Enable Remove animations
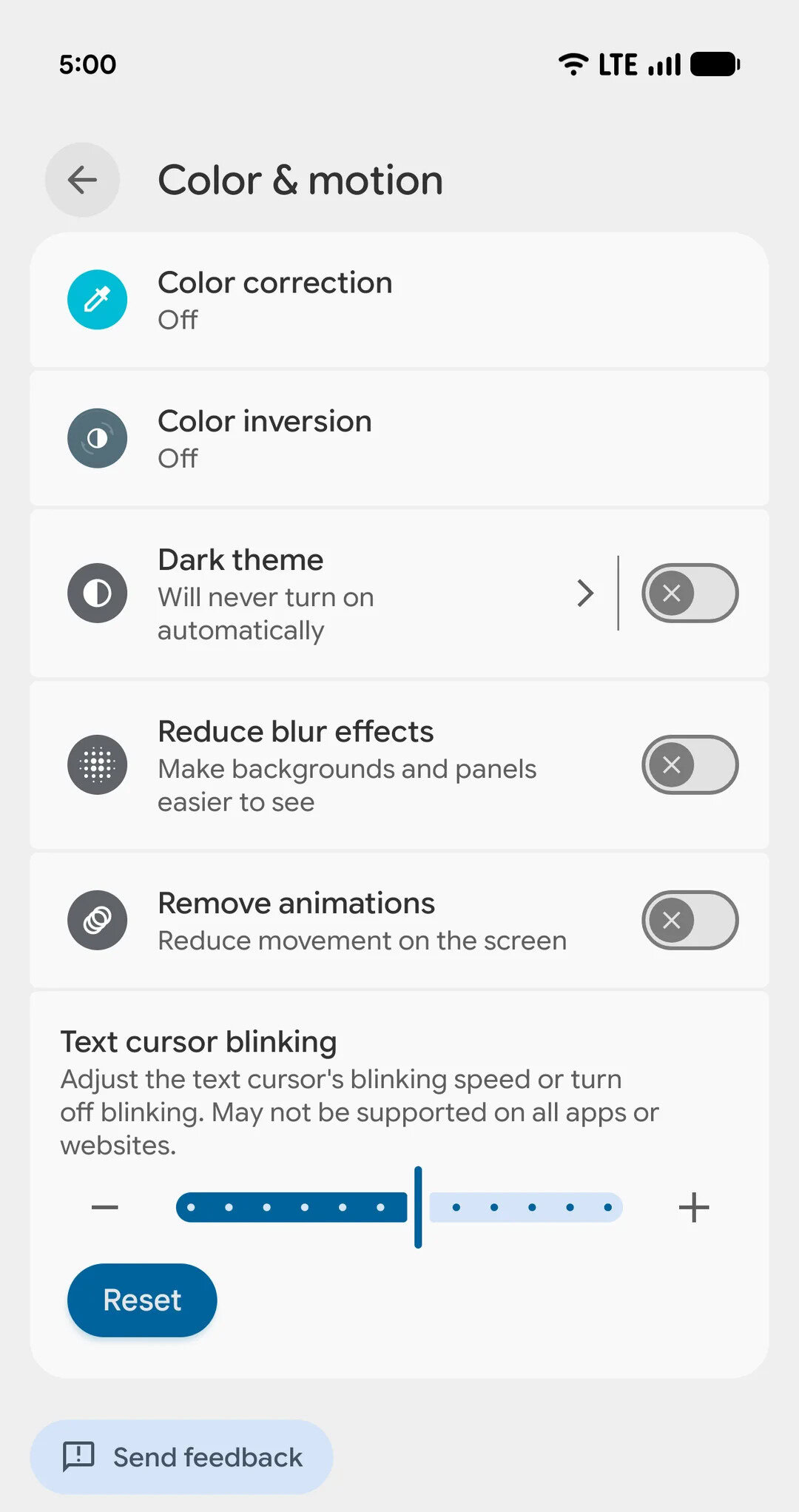Image resolution: width=799 pixels, height=1512 pixels. point(690,919)
